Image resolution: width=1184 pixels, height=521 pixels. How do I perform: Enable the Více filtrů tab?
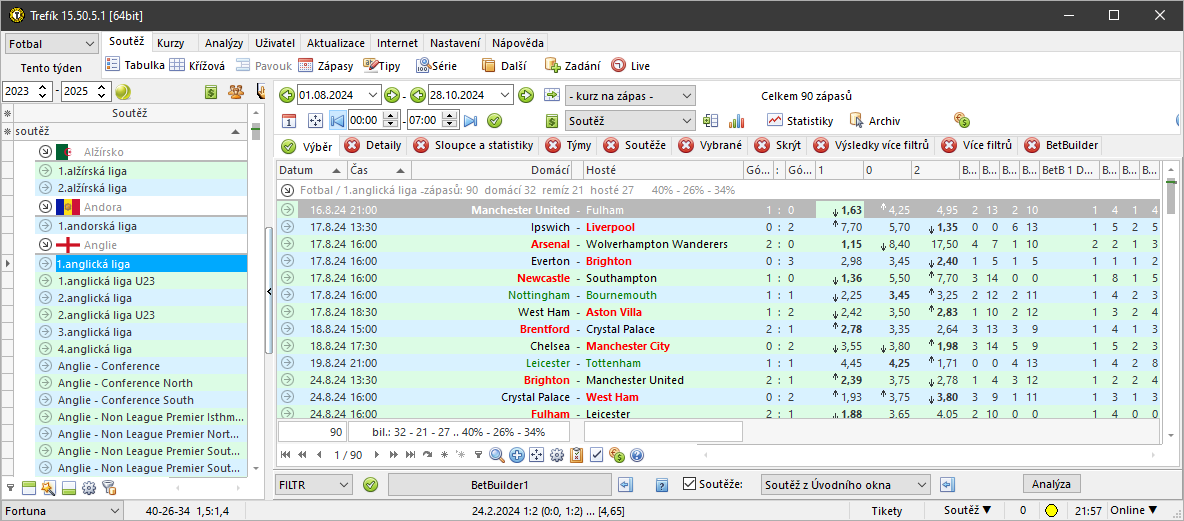click(979, 145)
